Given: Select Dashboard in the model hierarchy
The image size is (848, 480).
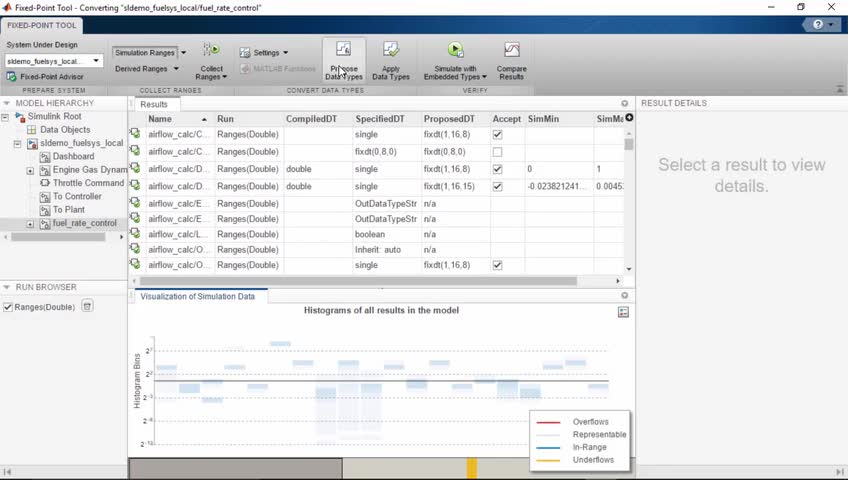Looking at the screenshot, I should point(73,156).
